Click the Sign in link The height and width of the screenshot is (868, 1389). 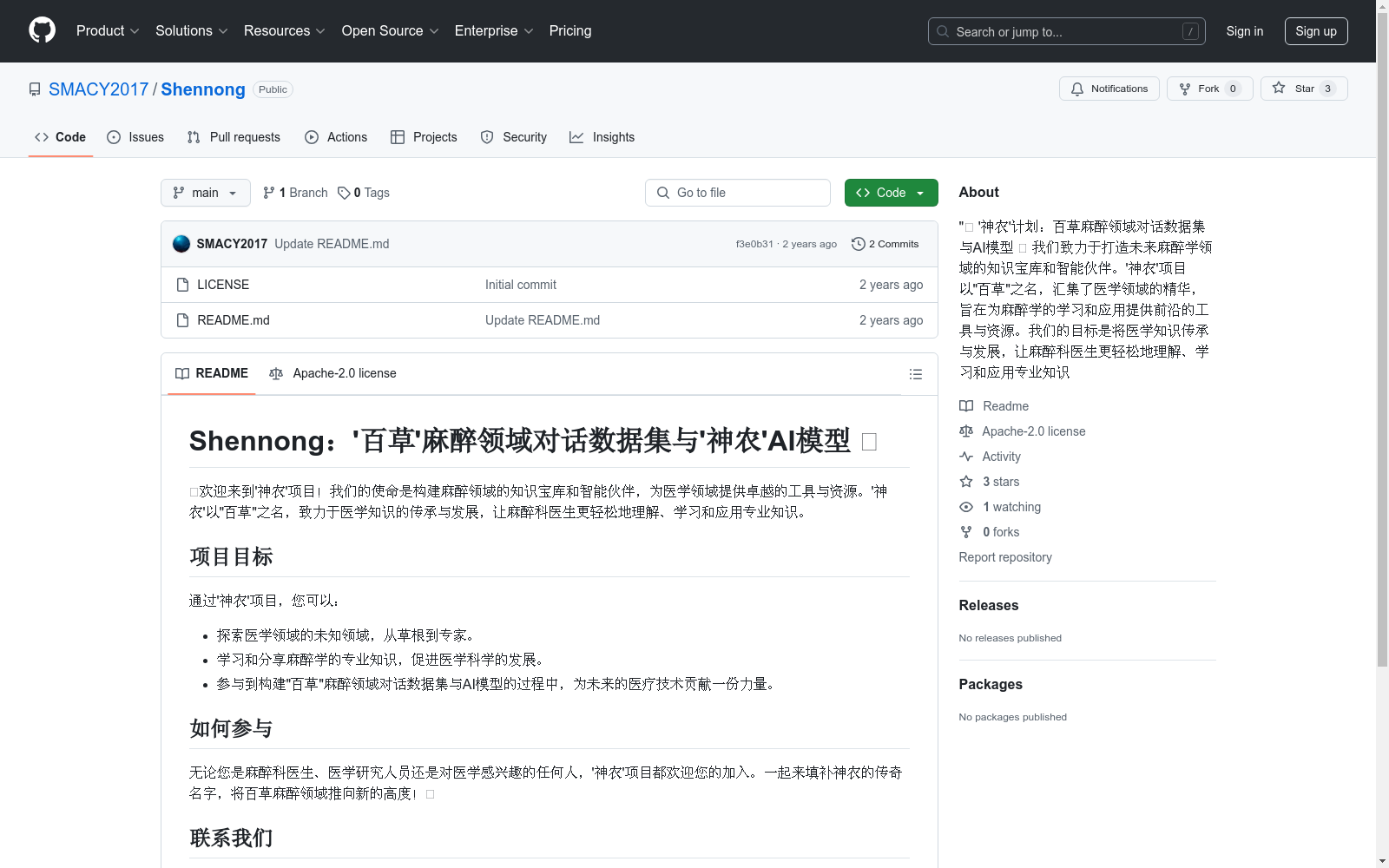point(1245,31)
